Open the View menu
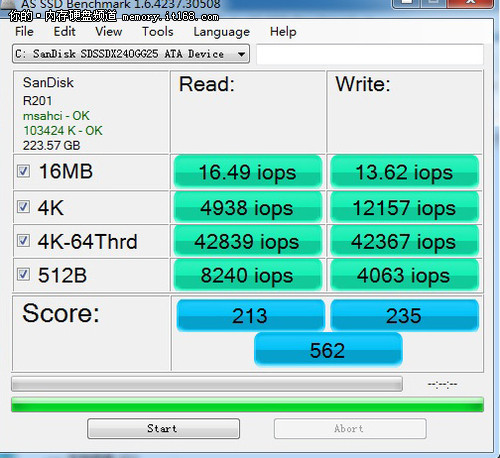Viewport: 500px width, 458px height. (109, 32)
